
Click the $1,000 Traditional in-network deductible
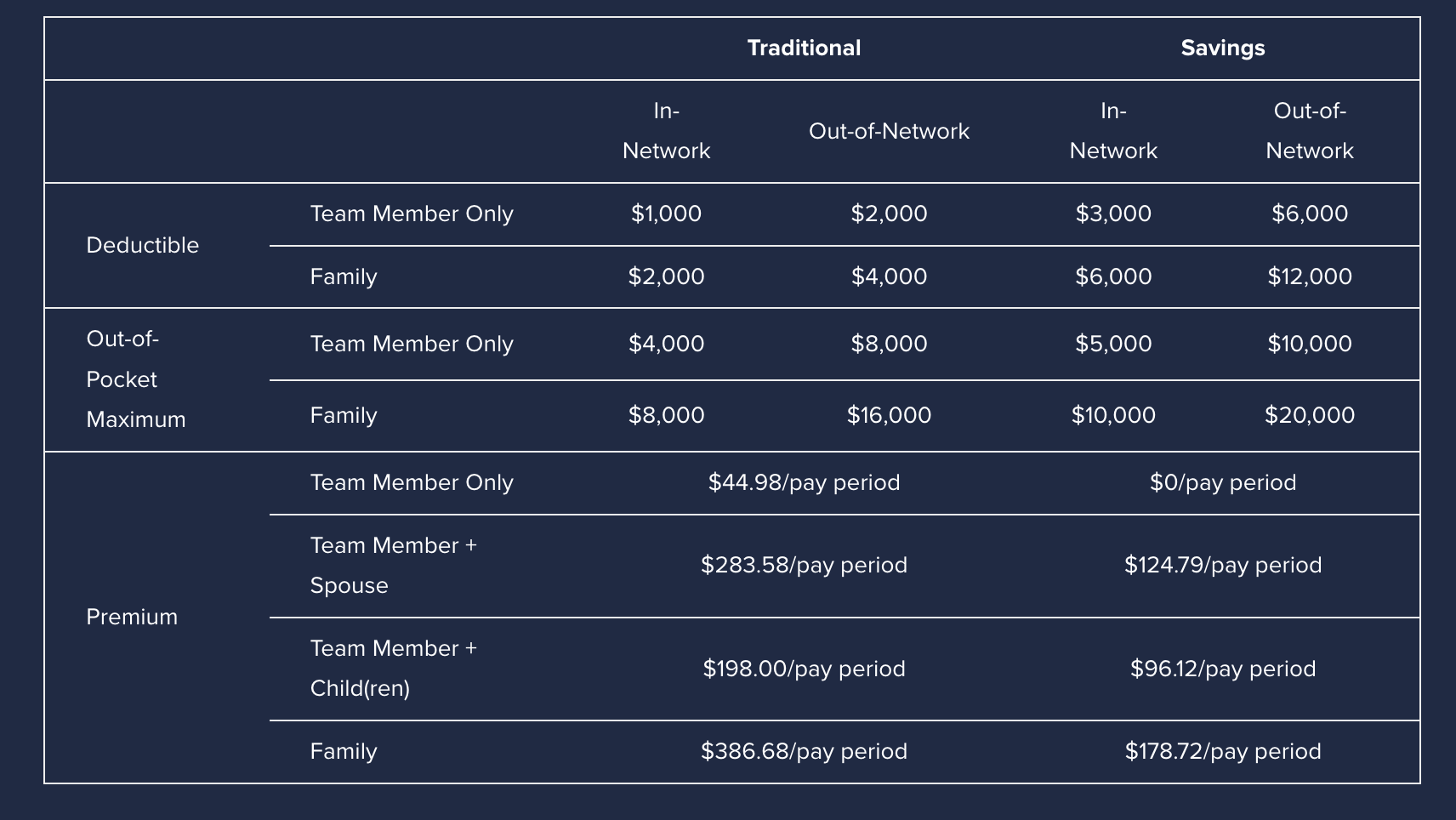[x=666, y=214]
